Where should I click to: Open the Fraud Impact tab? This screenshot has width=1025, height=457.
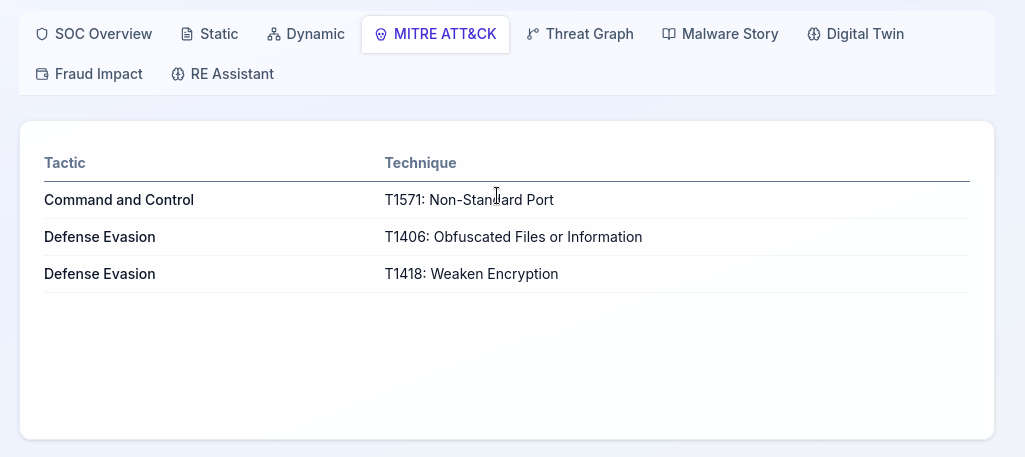click(x=89, y=74)
